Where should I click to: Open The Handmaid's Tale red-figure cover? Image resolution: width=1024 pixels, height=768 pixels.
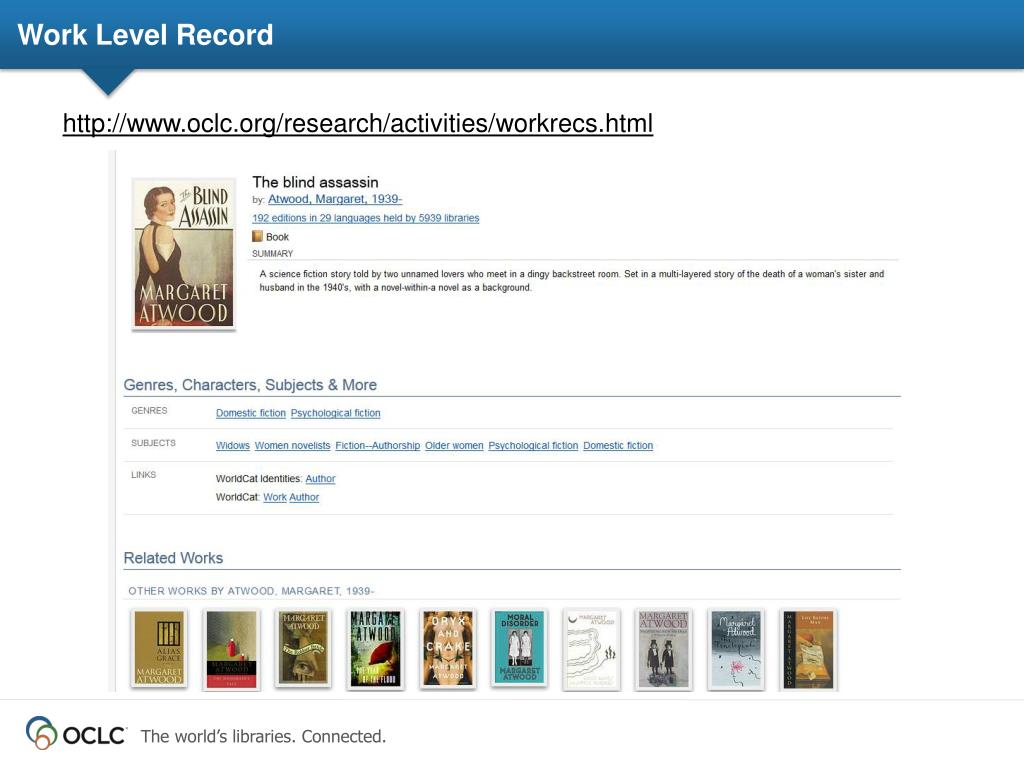(x=232, y=649)
